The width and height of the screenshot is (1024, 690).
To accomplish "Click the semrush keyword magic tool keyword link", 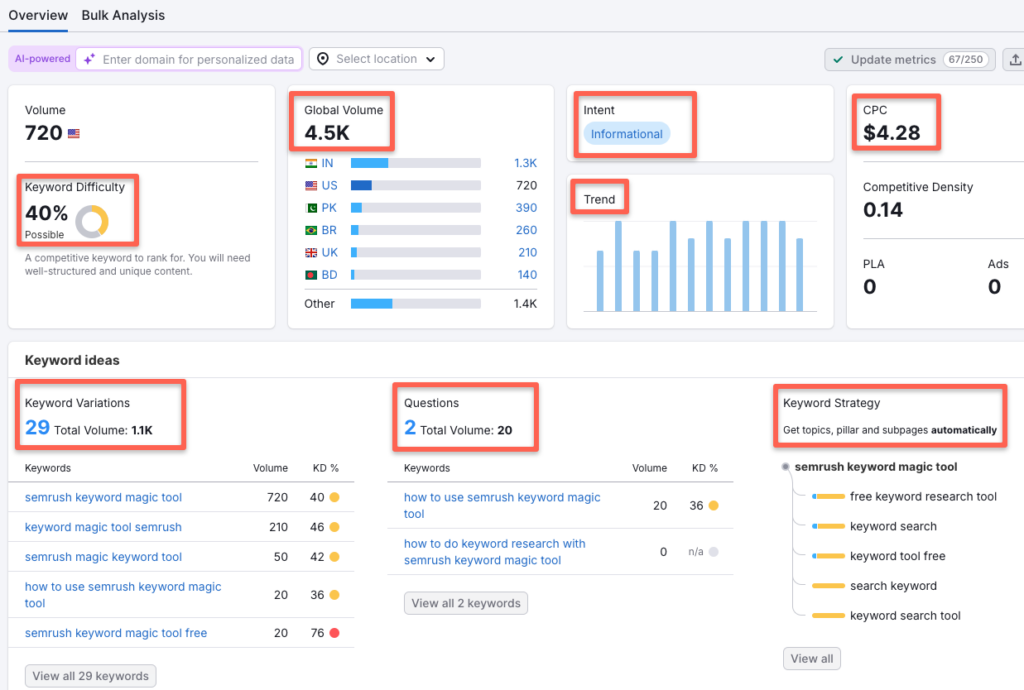I will (x=102, y=497).
